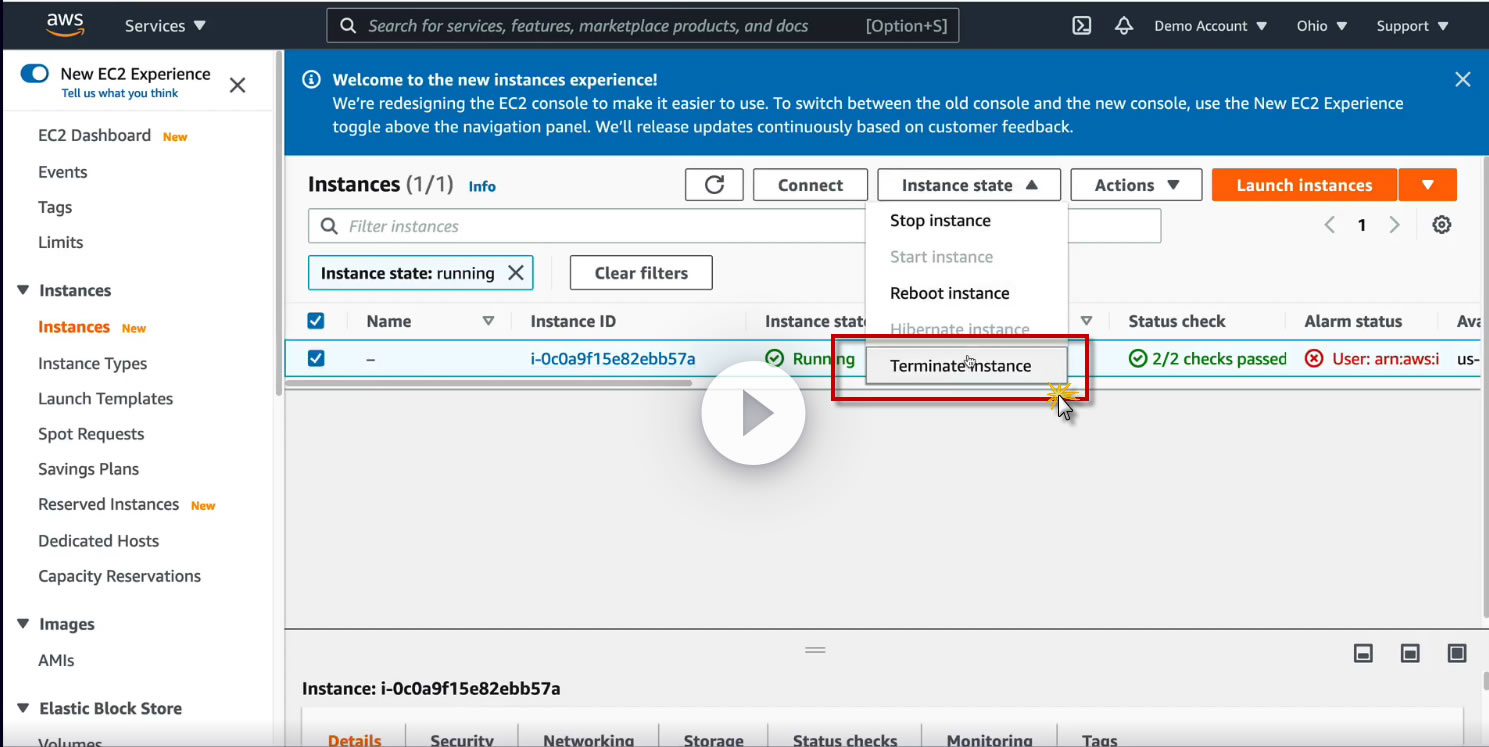
Task: Open Instance Types in the sidebar
Action: [x=92, y=363]
